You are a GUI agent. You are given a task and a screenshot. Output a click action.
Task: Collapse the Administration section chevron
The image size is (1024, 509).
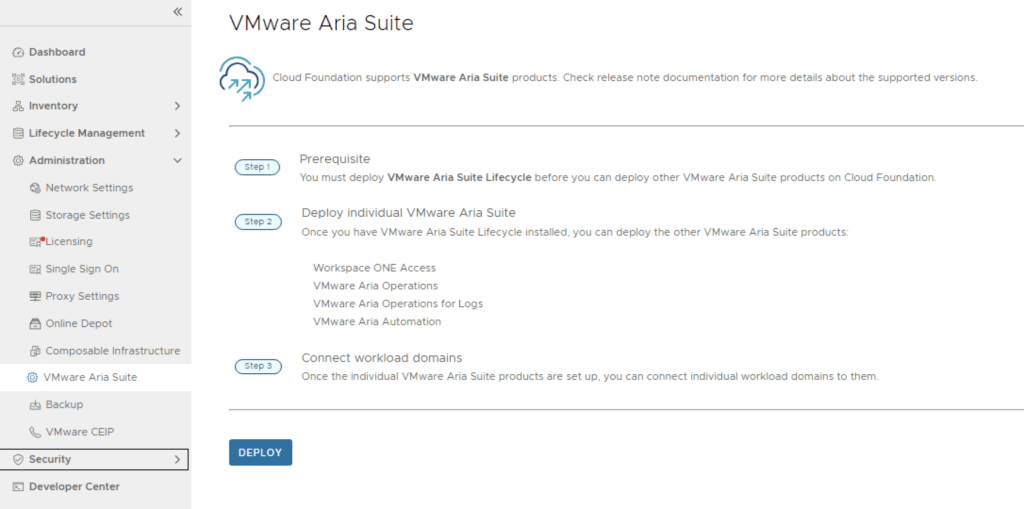[177, 160]
